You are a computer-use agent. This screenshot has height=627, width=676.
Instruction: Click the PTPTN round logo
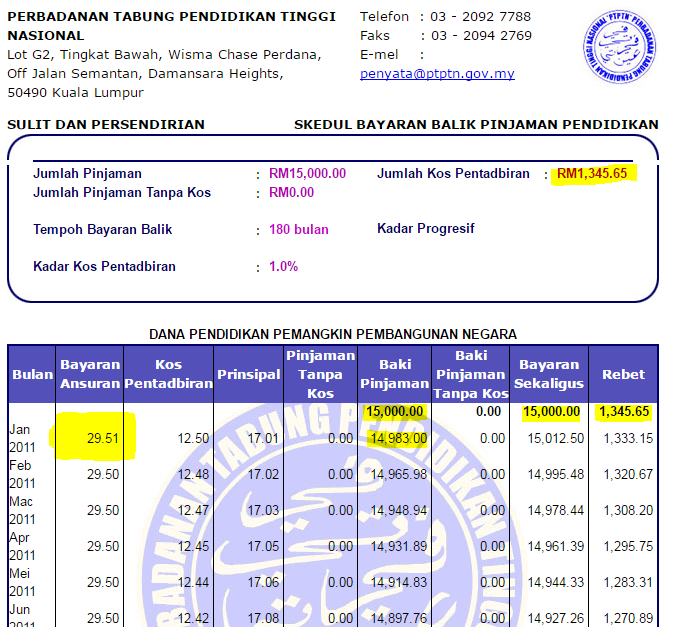point(620,47)
